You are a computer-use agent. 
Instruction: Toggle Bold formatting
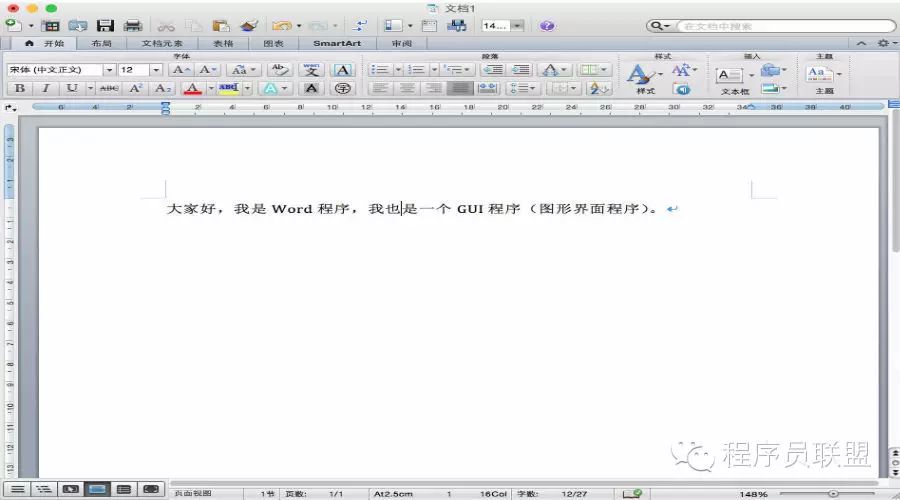[20, 88]
